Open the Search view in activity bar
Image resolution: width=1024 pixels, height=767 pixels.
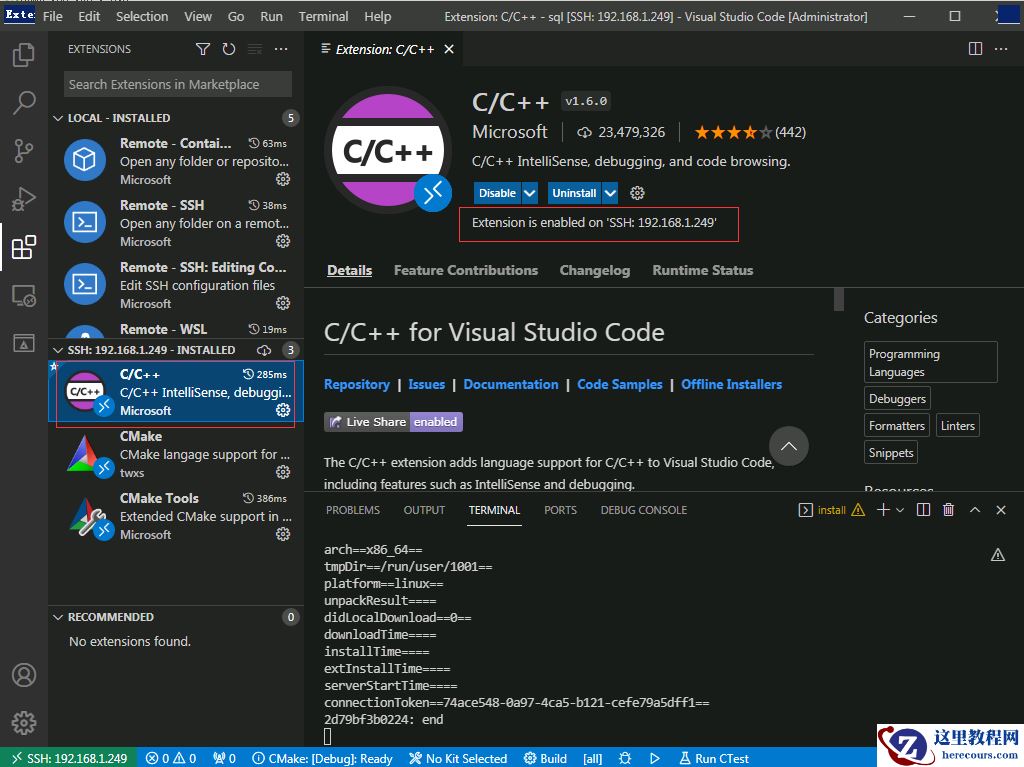pyautogui.click(x=24, y=102)
